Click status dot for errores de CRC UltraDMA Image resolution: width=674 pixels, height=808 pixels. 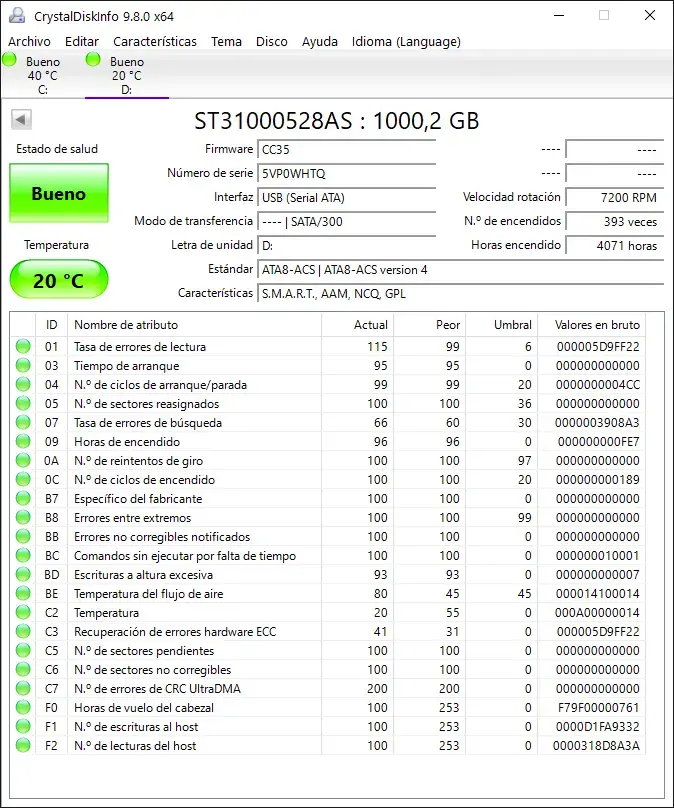[x=23, y=688]
